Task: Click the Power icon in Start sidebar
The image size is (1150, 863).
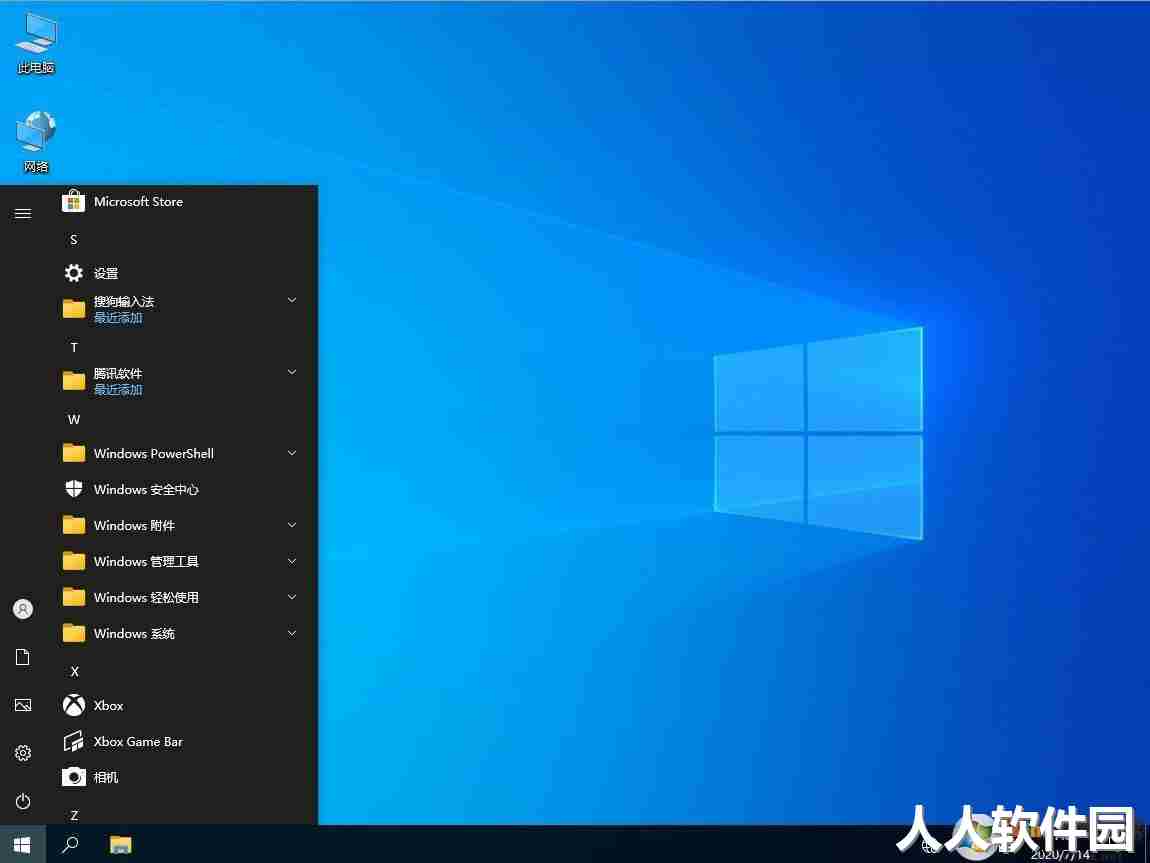Action: [23, 801]
